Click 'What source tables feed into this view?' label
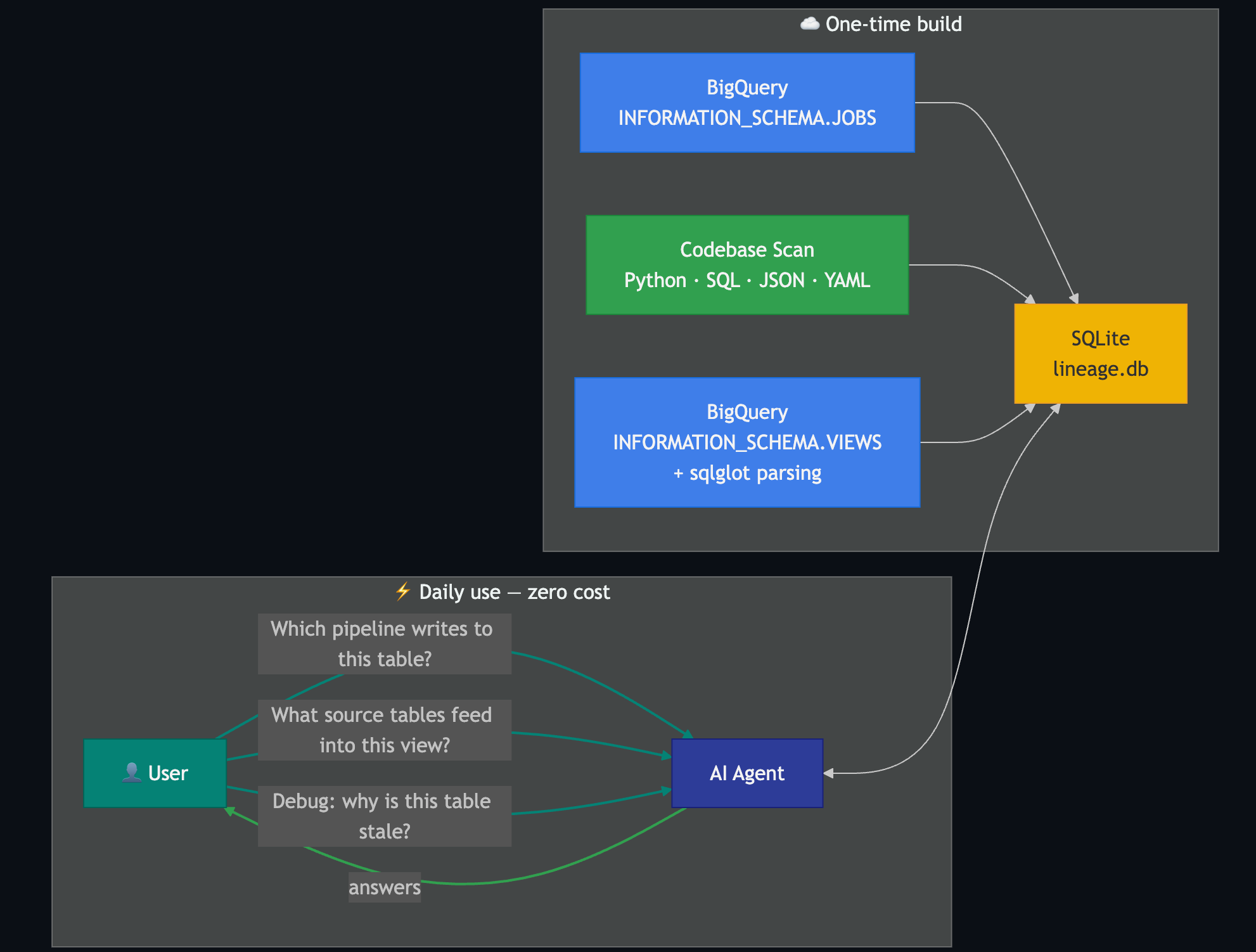 385,730
